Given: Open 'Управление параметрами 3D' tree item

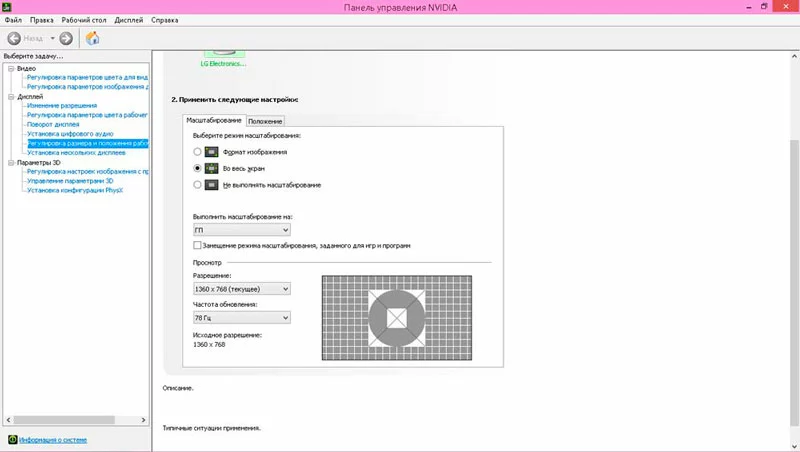Looking at the screenshot, I should 70,181.
